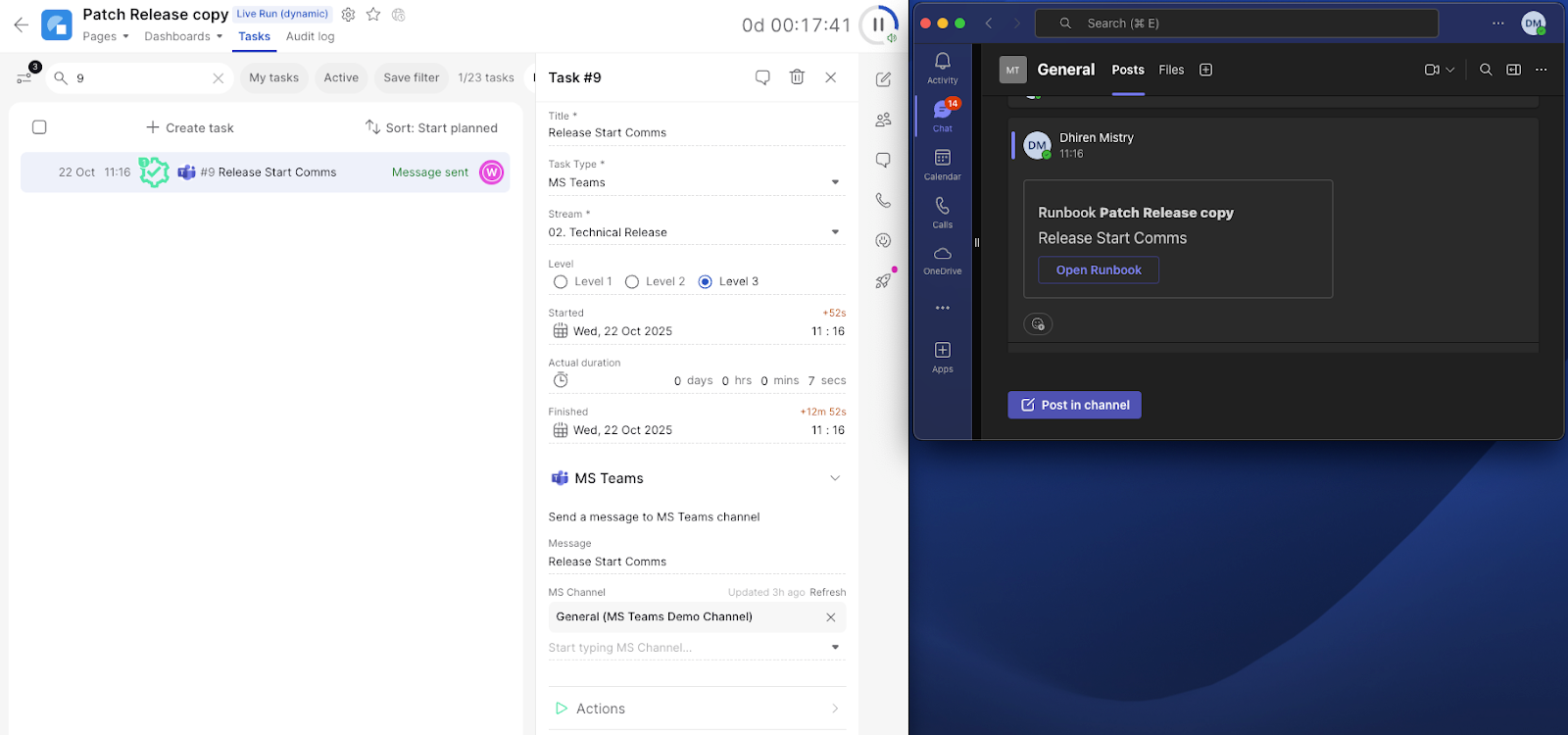
Task: Star the Patch Release copy runbook
Action: 373,15
